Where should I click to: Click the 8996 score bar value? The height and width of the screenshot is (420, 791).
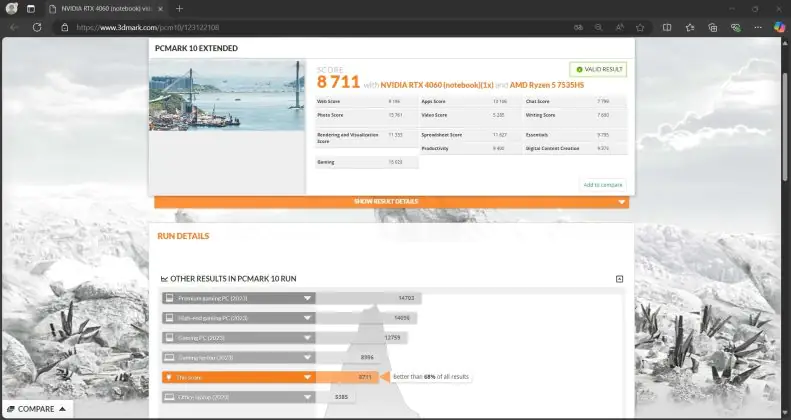367,357
